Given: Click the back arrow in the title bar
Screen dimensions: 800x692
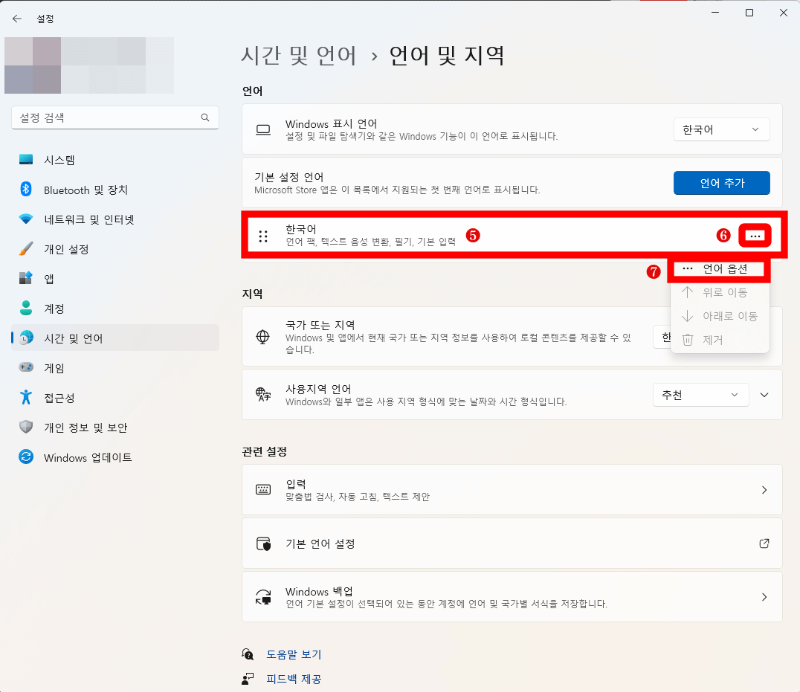Looking at the screenshot, I should coord(15,16).
